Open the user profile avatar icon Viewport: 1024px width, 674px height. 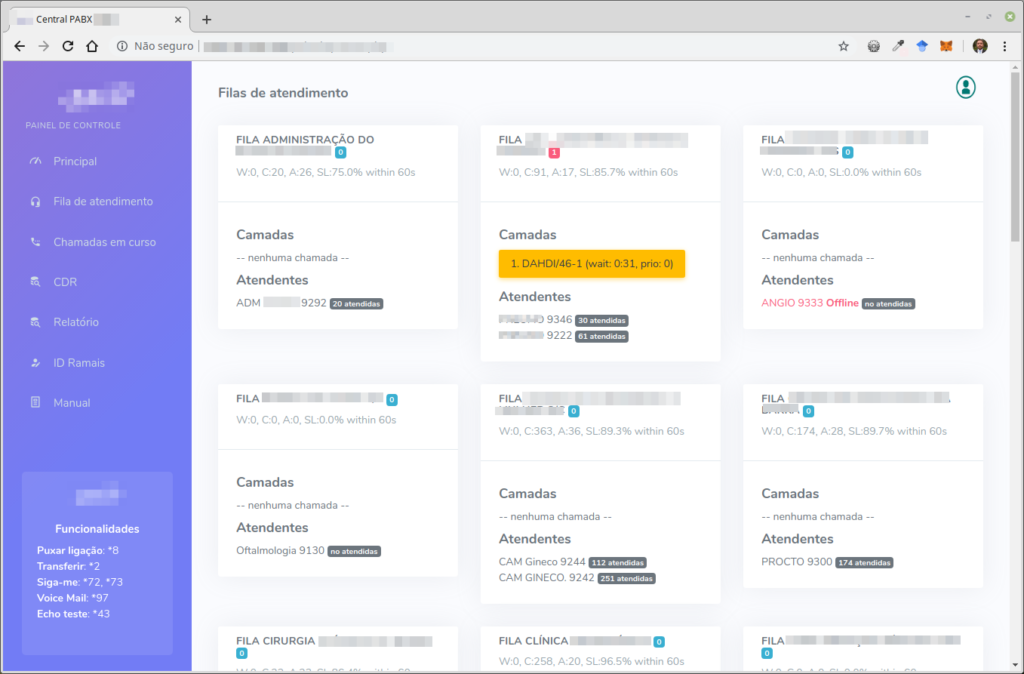tap(965, 87)
